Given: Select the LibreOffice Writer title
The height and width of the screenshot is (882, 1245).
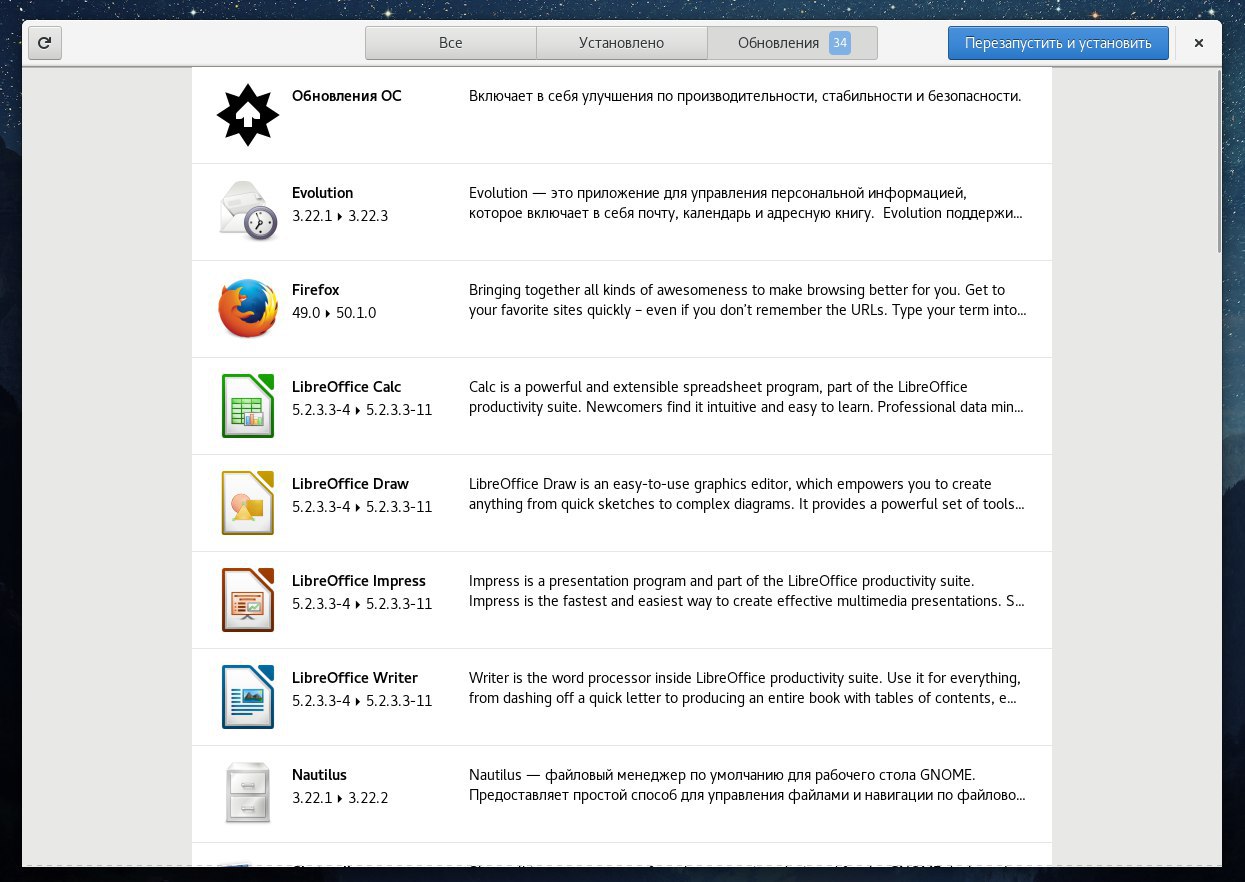Looking at the screenshot, I should click(x=355, y=678).
